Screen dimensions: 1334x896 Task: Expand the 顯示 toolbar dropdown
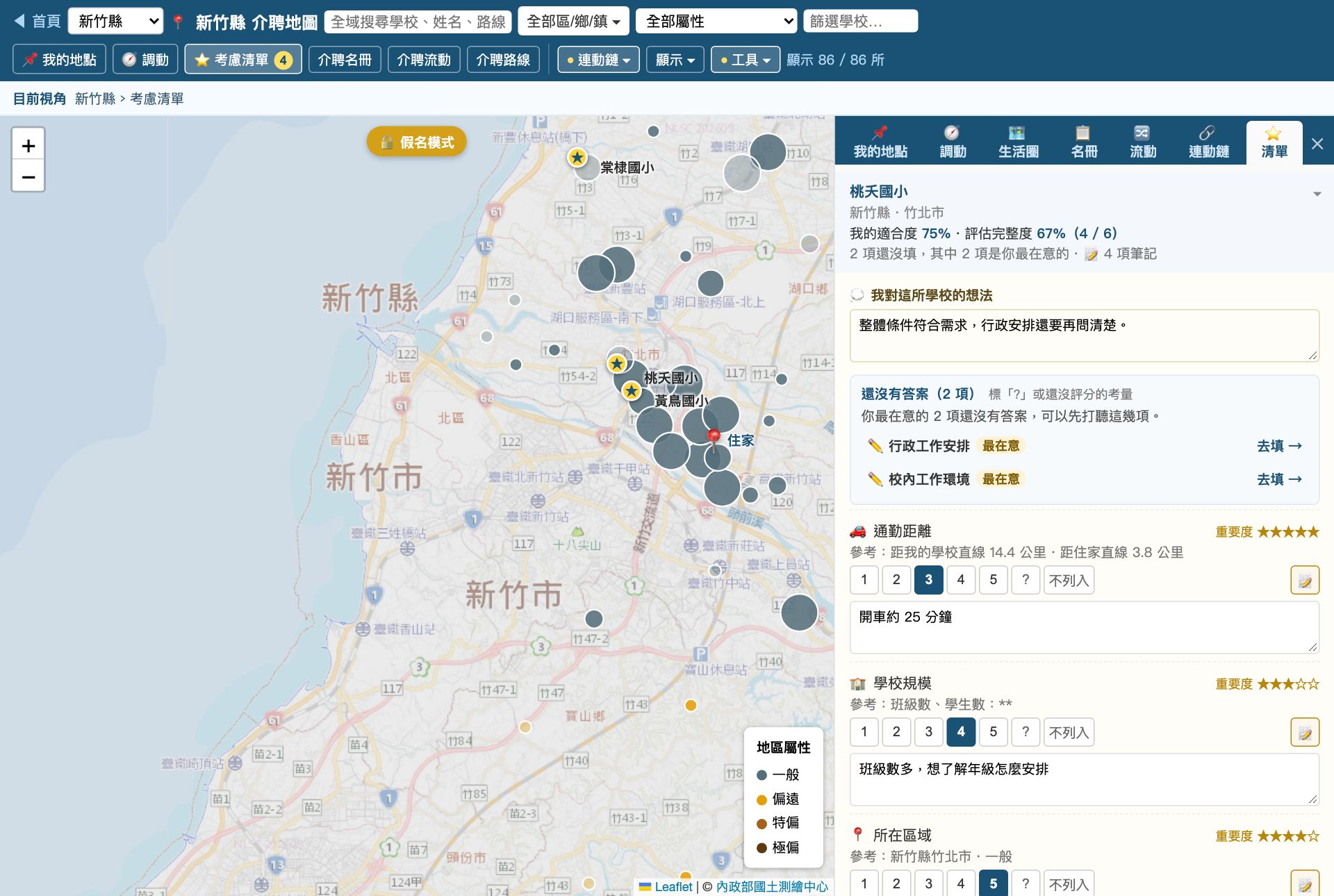point(675,60)
